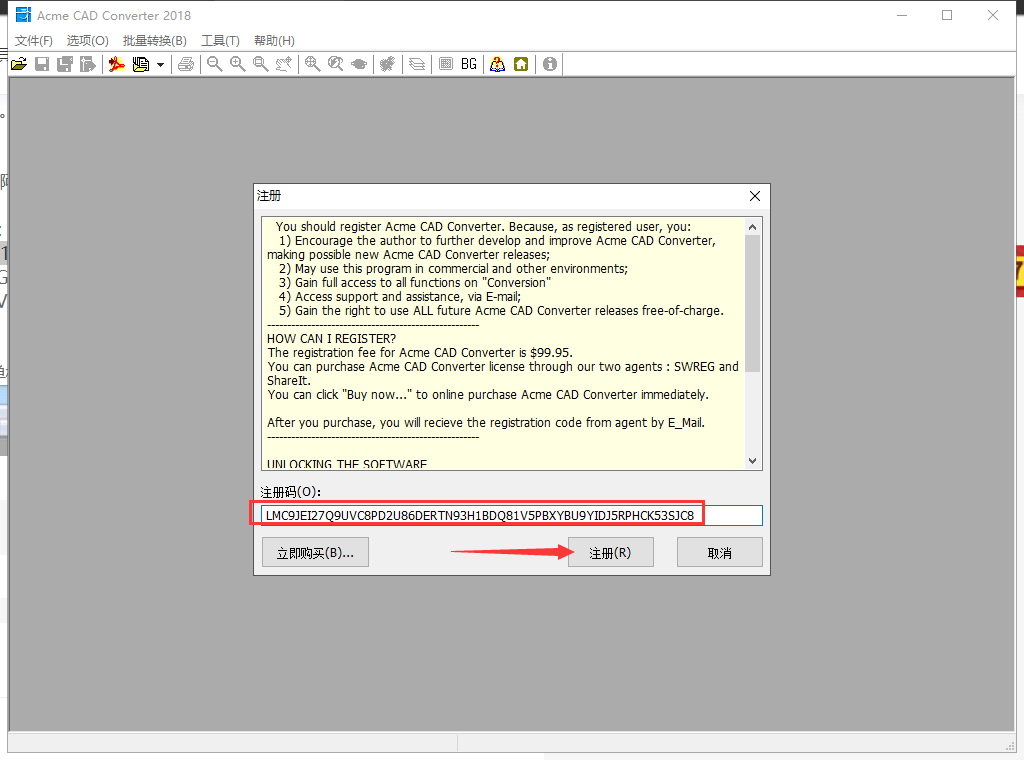Open the 帮助(H) menu
Image resolution: width=1024 pixels, height=760 pixels.
click(x=274, y=41)
